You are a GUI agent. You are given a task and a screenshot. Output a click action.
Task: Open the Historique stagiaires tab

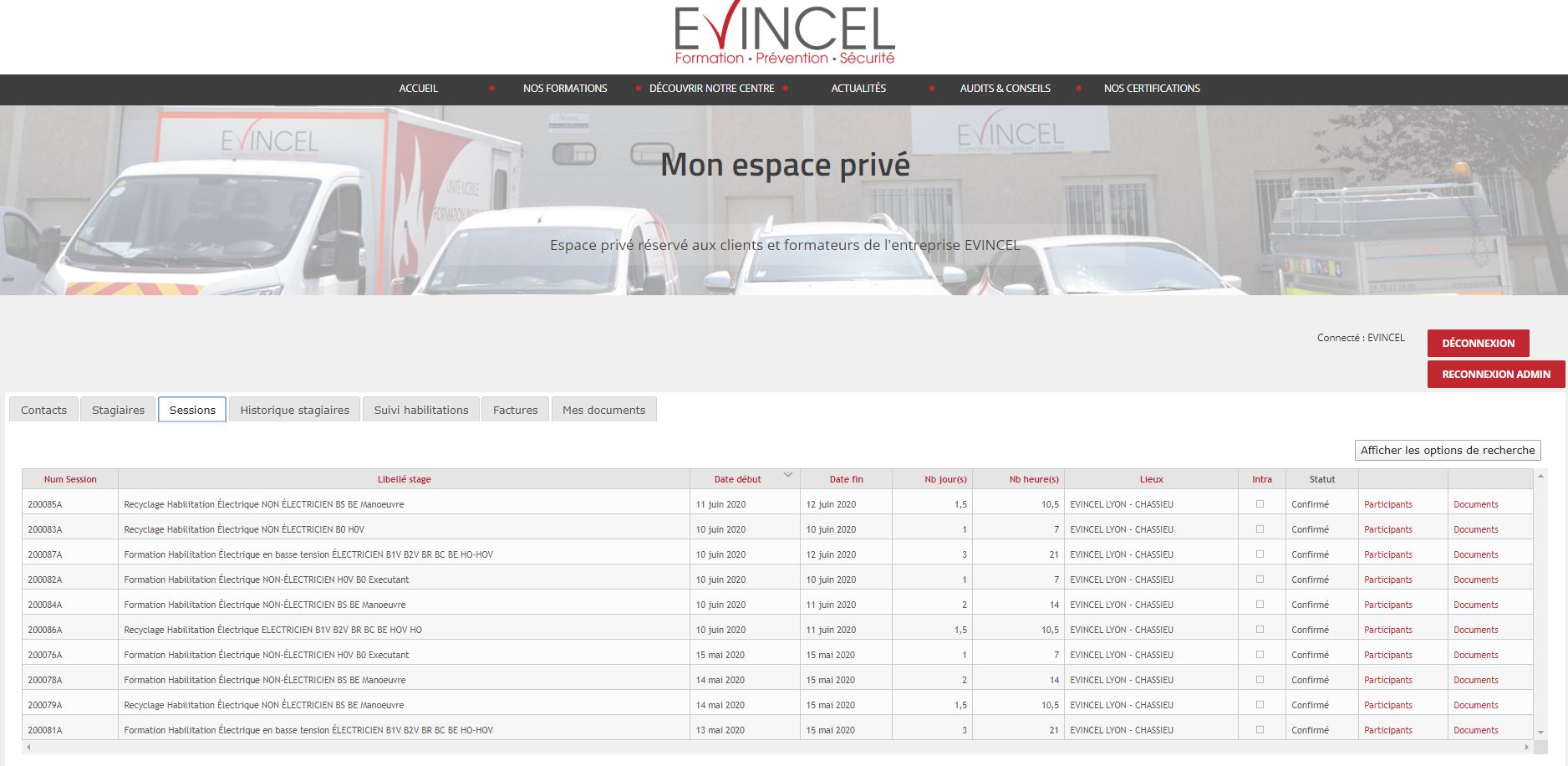pyautogui.click(x=294, y=410)
